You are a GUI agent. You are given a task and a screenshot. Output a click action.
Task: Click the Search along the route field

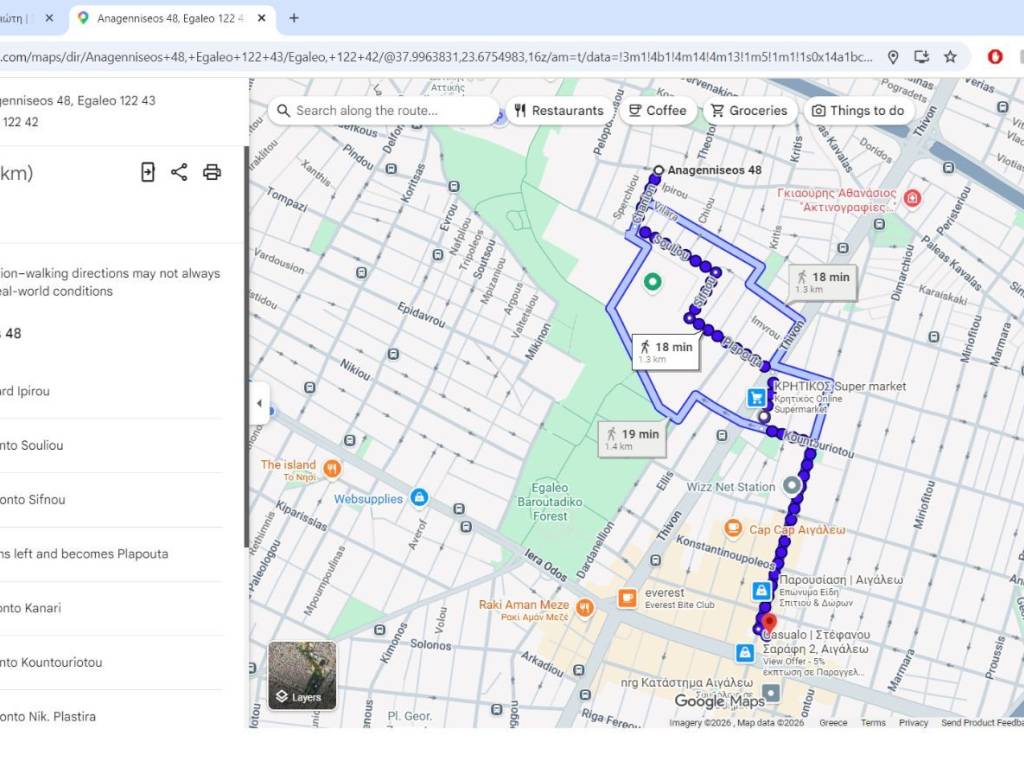[x=390, y=111]
